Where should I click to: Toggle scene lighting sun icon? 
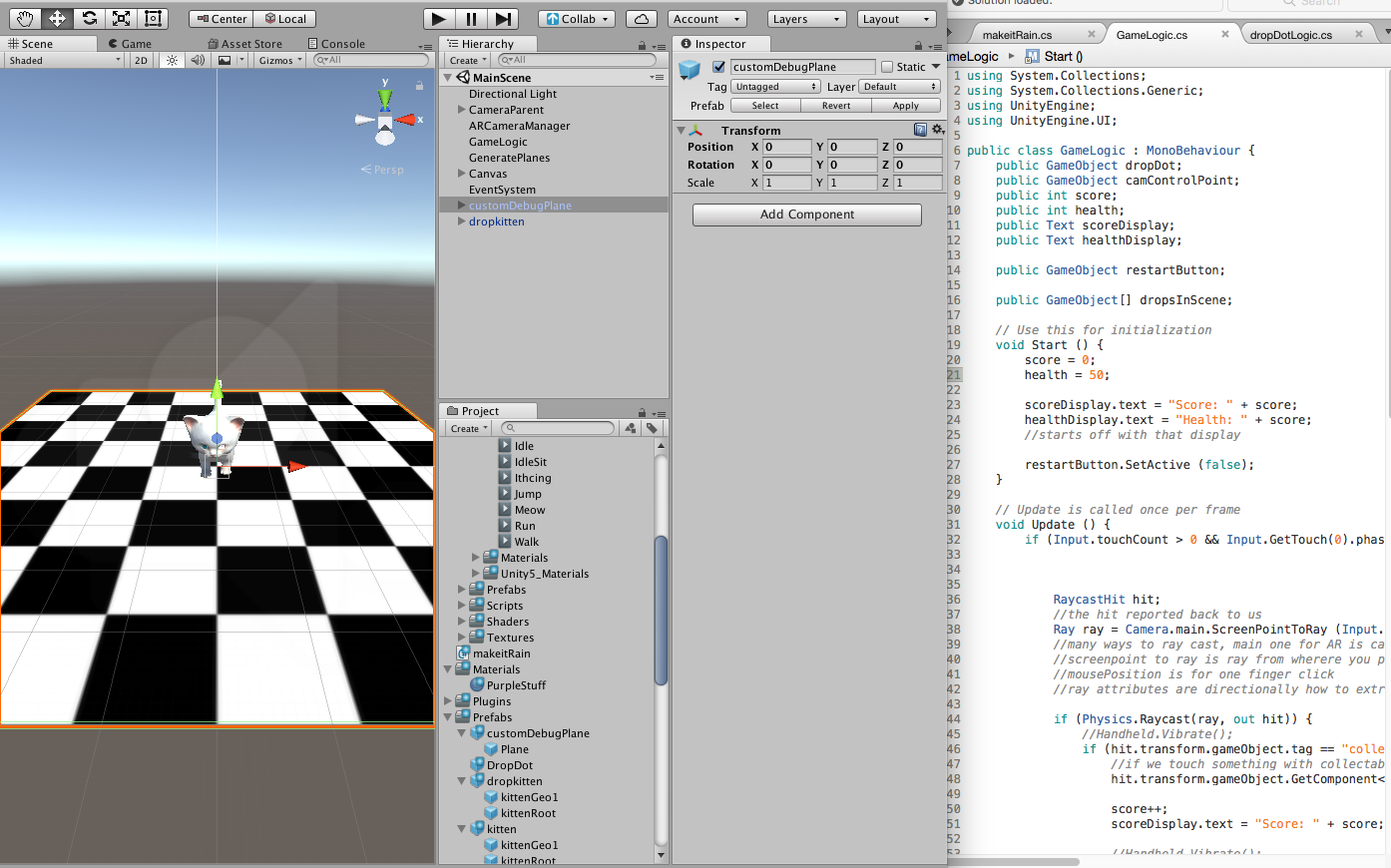click(172, 60)
